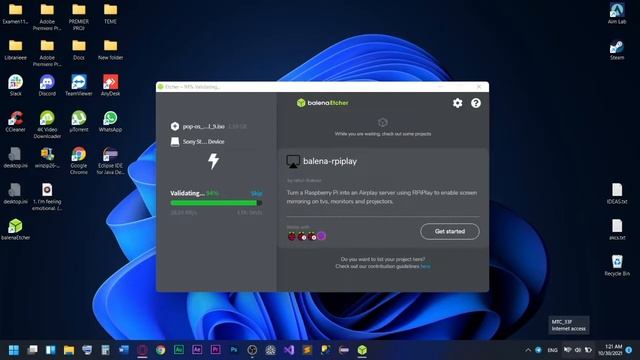Switch to balenaEtcher on the taskbar
Image resolution: width=640 pixels, height=360 pixels.
coord(362,350)
